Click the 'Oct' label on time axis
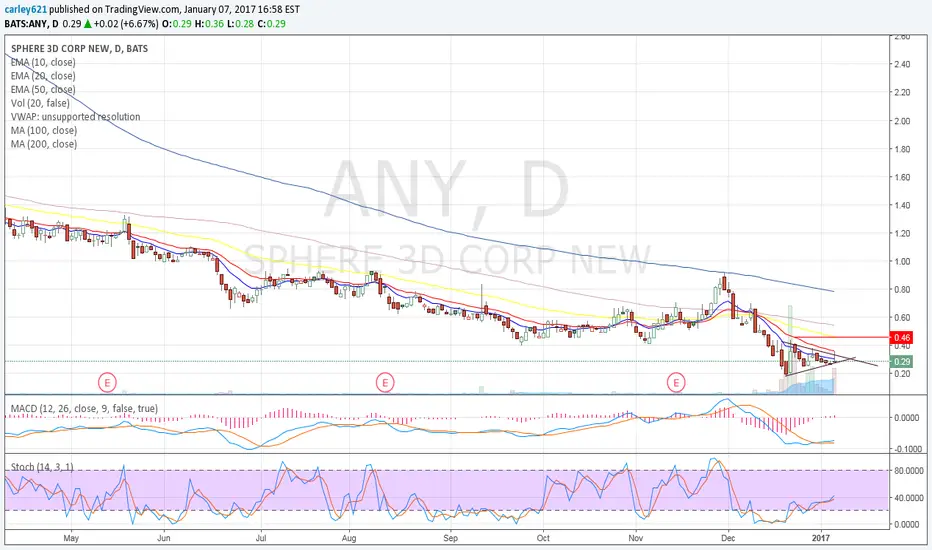 tap(543, 539)
